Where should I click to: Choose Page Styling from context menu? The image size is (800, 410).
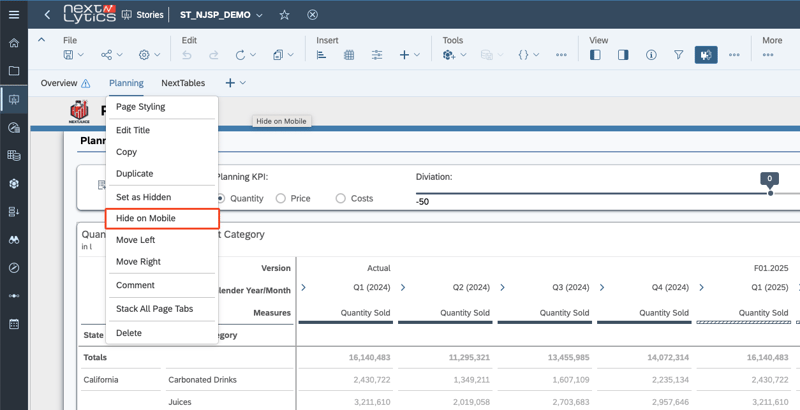pyautogui.click(x=162, y=107)
